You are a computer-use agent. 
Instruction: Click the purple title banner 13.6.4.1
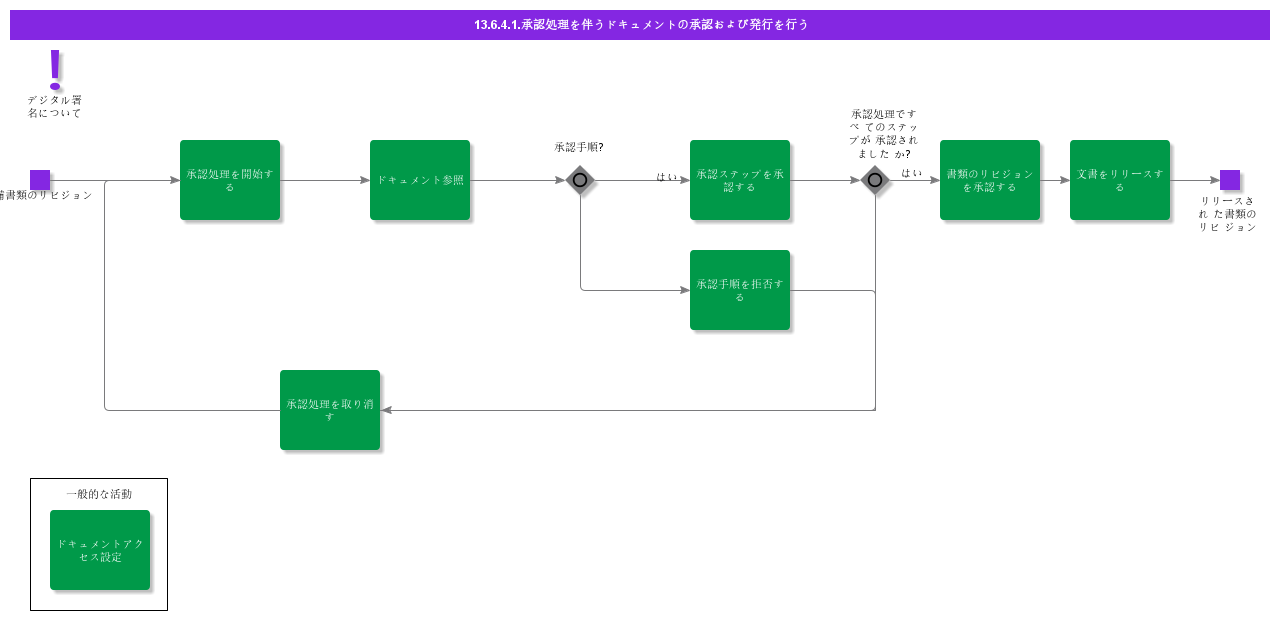[640, 25]
